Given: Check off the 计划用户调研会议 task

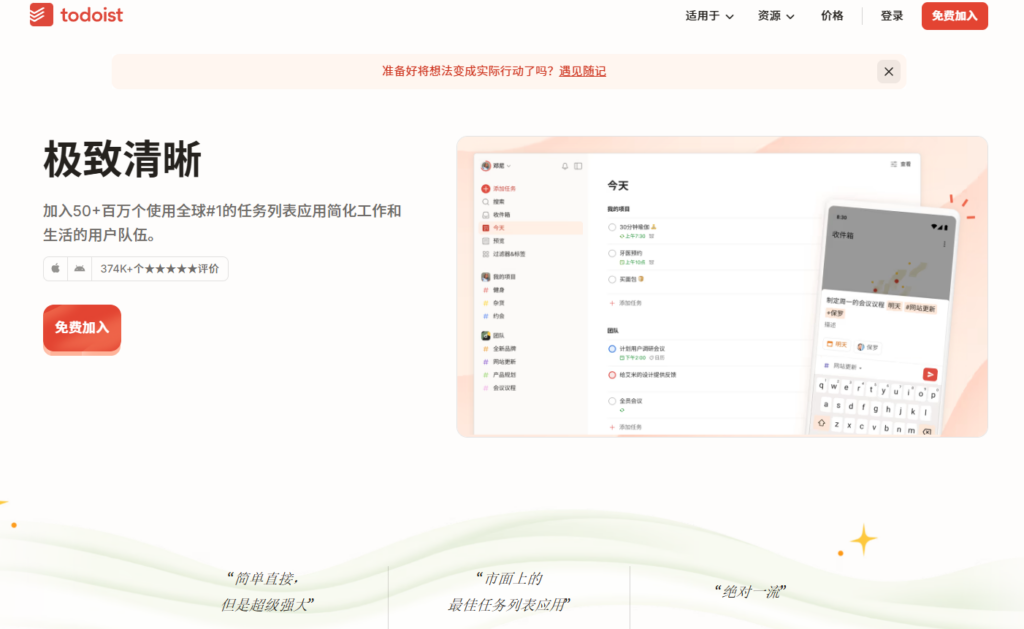Looking at the screenshot, I should 612,349.
